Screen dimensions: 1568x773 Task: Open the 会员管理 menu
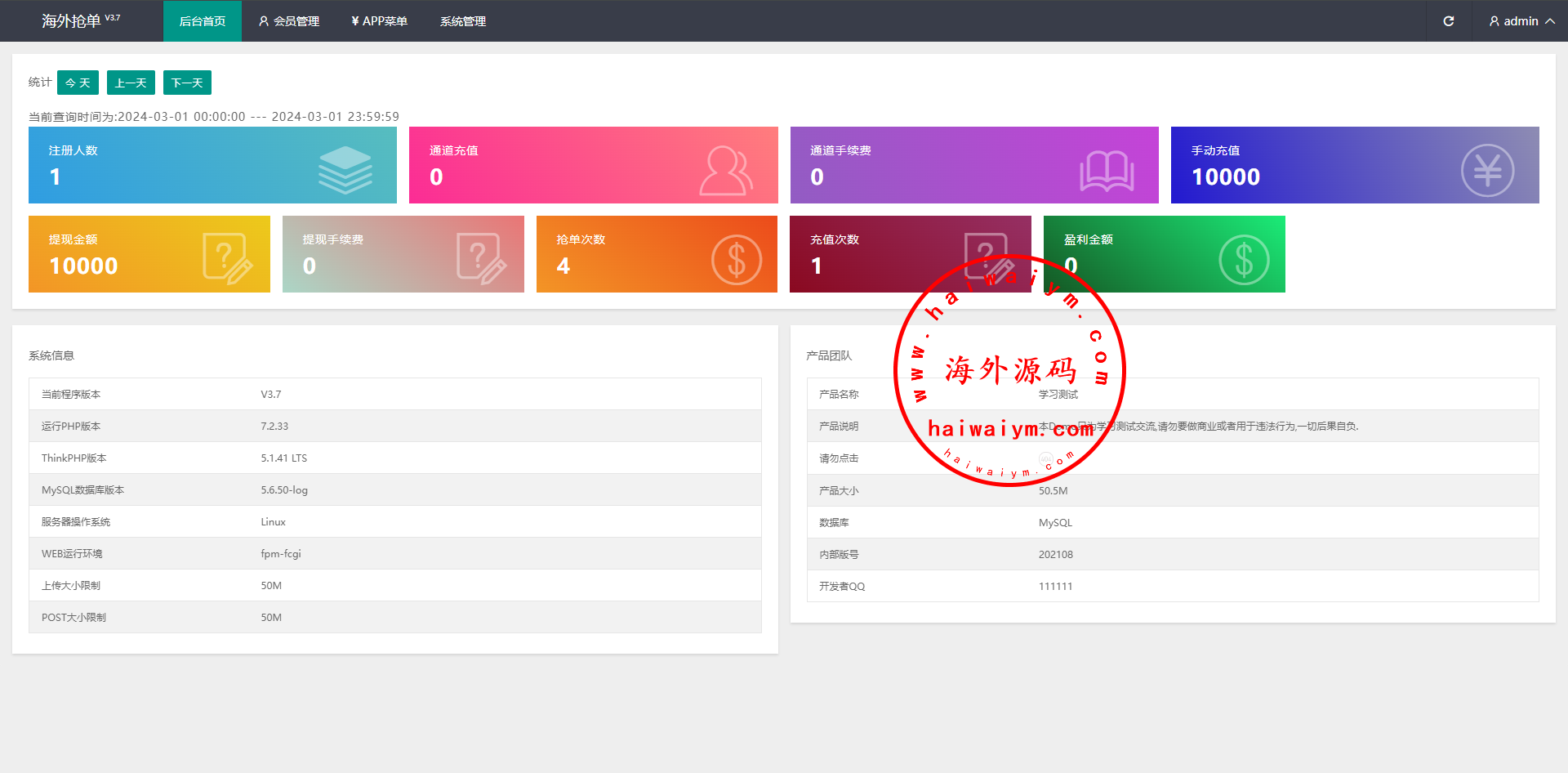point(289,21)
